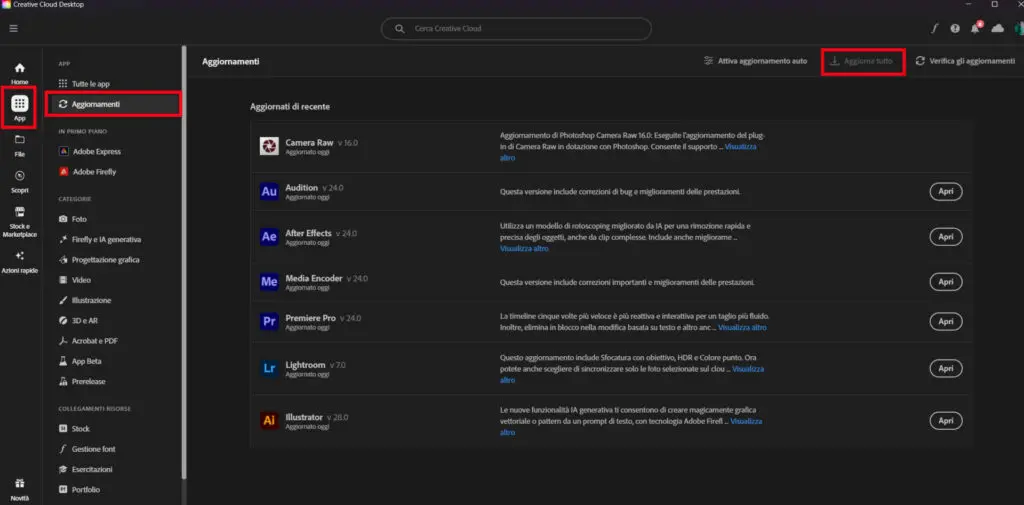This screenshot has width=1024, height=505.
Task: Click the sidebar vertical scrollbar
Action: [x=184, y=261]
